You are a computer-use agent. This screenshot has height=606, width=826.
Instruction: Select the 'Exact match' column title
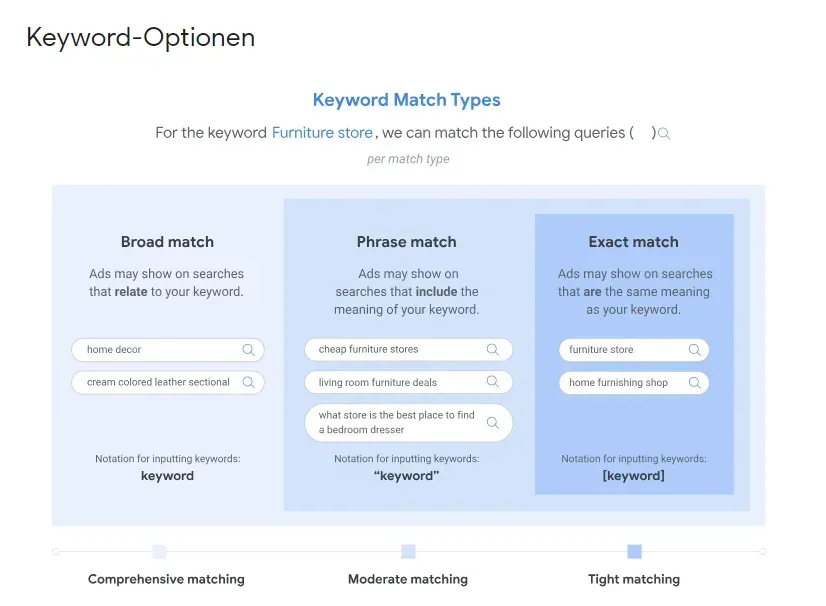634,242
